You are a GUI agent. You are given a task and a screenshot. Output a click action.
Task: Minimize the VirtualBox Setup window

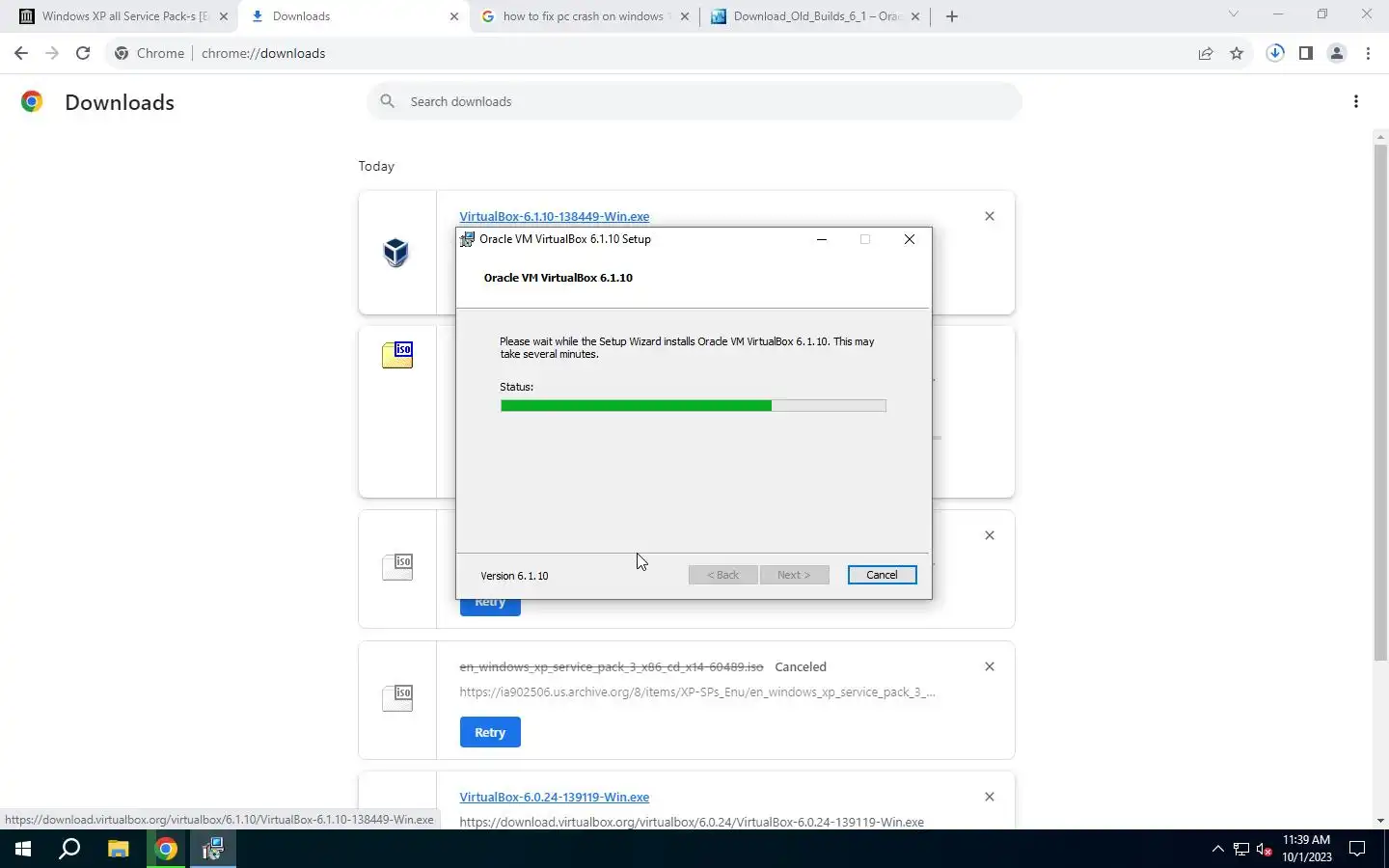coord(822,239)
